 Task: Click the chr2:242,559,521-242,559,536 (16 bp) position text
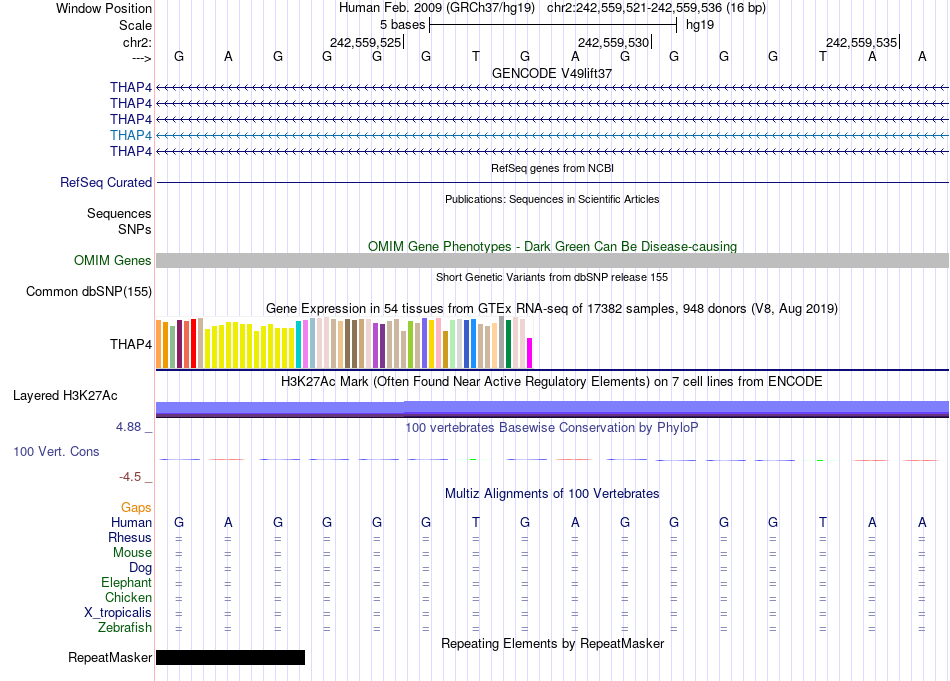click(x=656, y=8)
